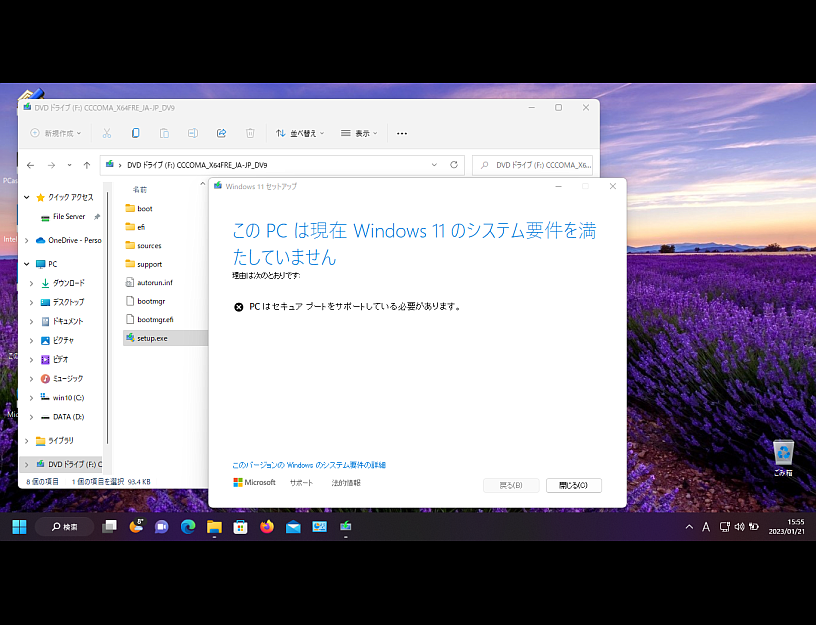The width and height of the screenshot is (816, 625).
Task: Select the bootmgr file
Action: 151,301
